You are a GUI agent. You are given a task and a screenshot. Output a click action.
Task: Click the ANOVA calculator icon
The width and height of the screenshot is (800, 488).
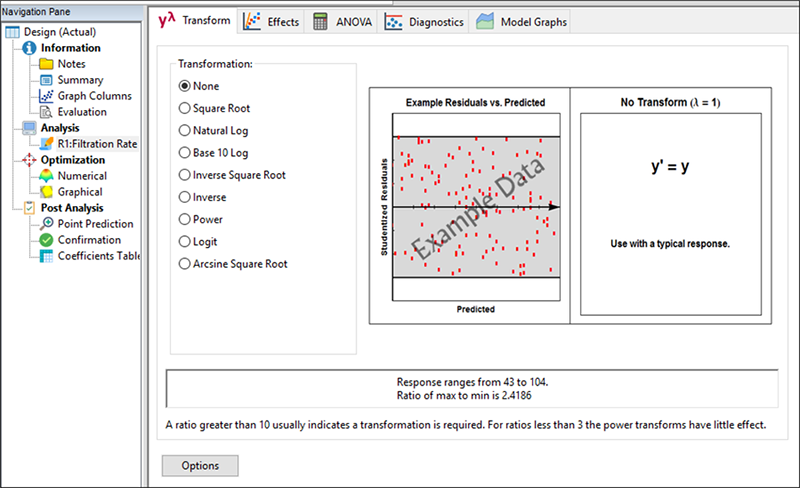[x=320, y=21]
